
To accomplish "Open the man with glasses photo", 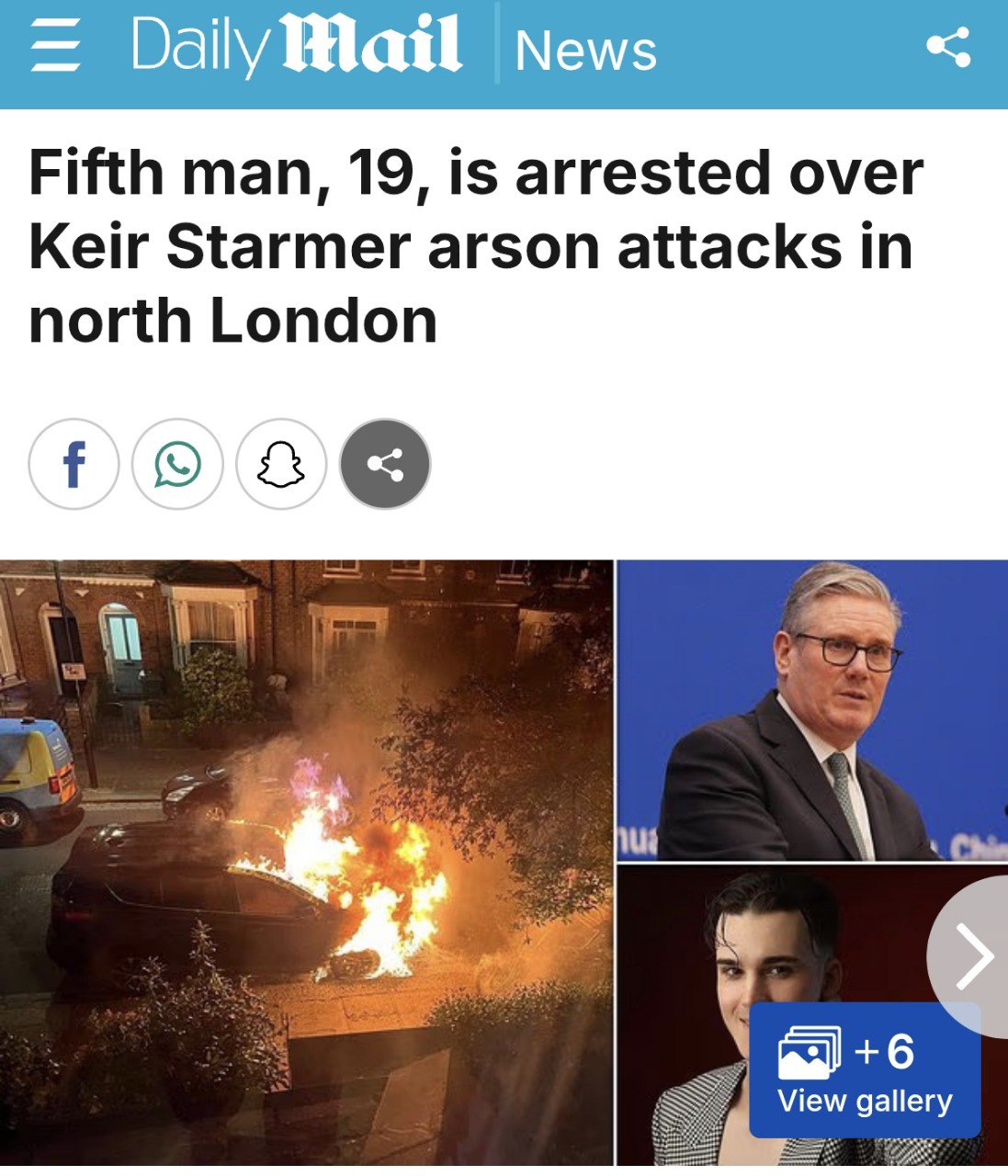I will click(x=812, y=710).
